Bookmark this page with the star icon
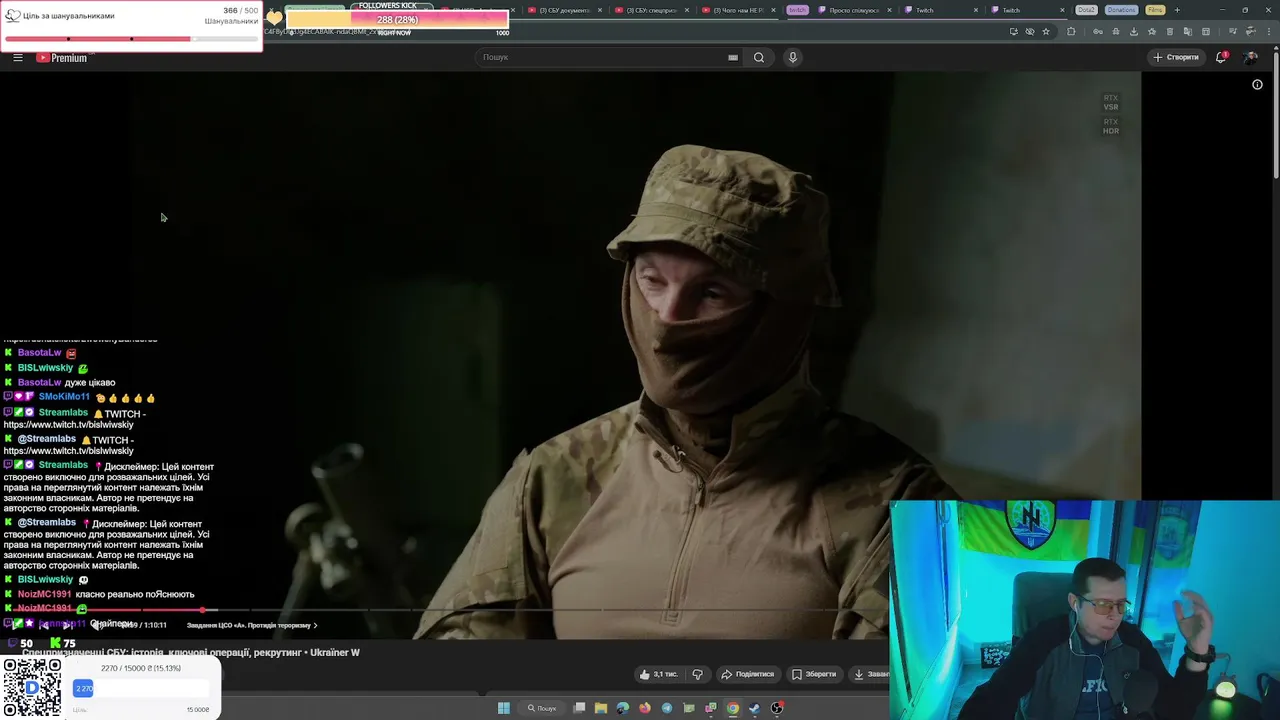Screen dimensions: 1280x720 point(1046,32)
